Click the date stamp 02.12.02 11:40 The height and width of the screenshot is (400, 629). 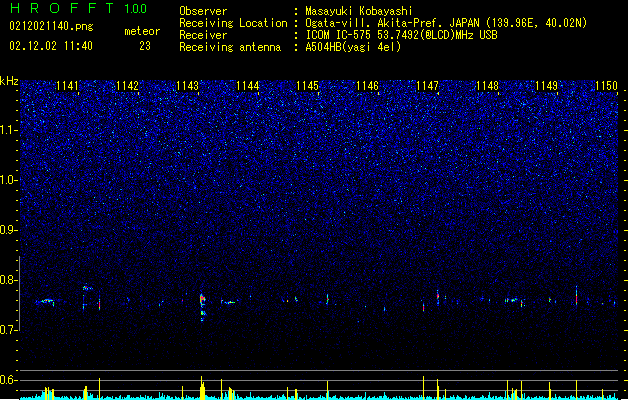point(51,46)
